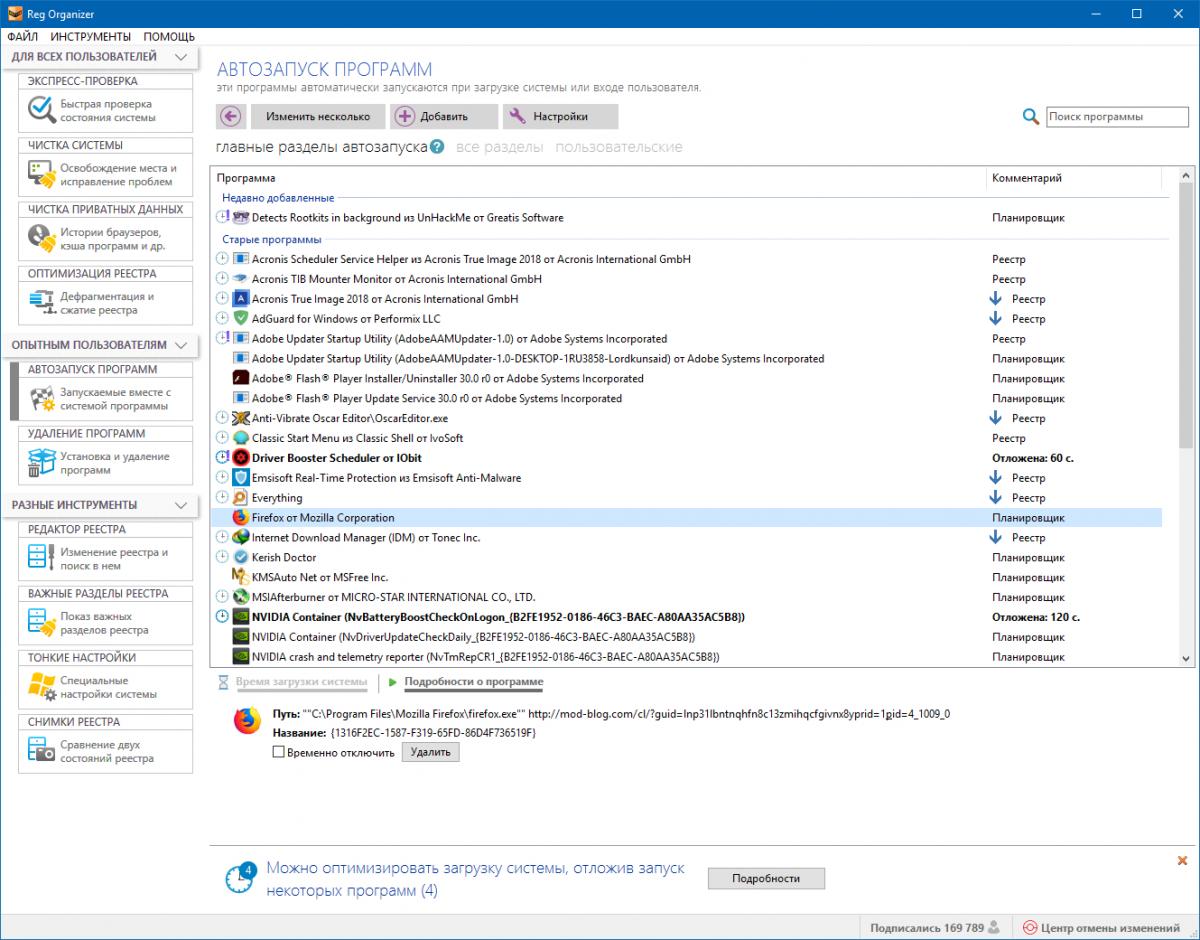Click the Everything search icon in list
This screenshot has height=940, width=1200.
240,498
